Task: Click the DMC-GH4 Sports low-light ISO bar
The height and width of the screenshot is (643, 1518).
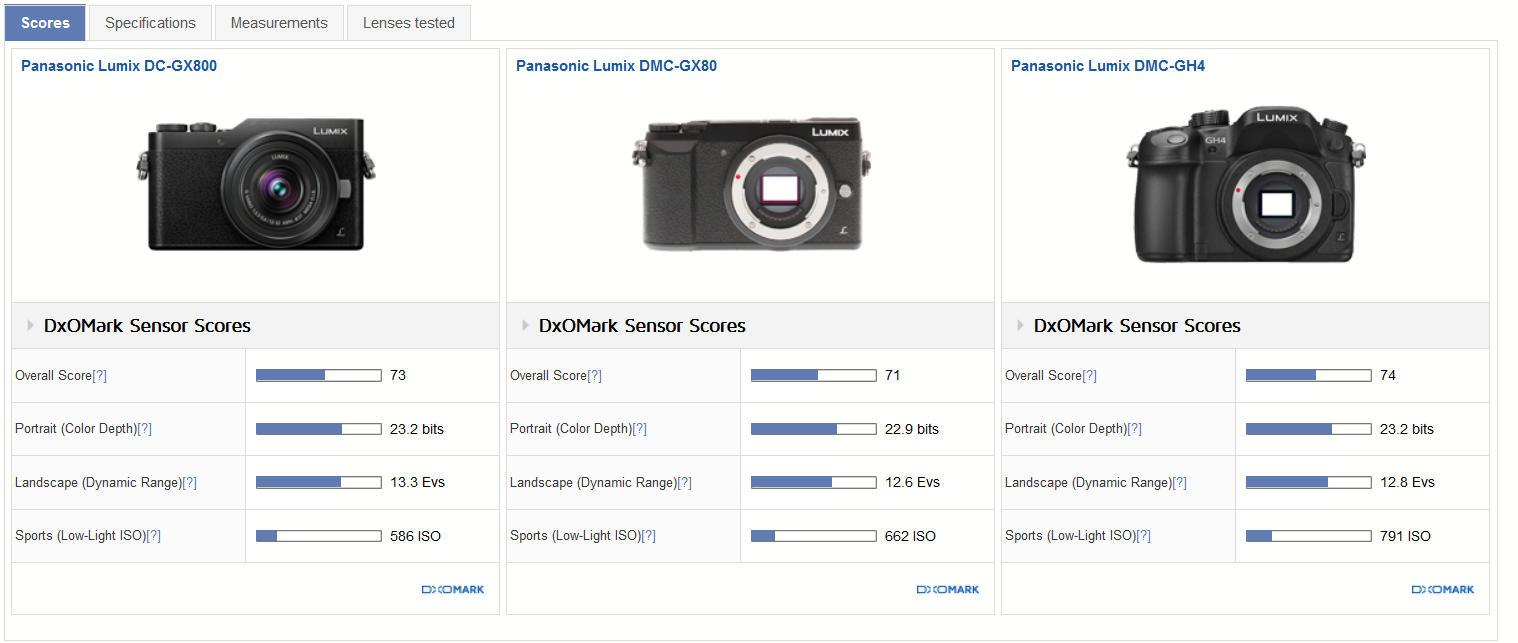Action: (x=1309, y=536)
